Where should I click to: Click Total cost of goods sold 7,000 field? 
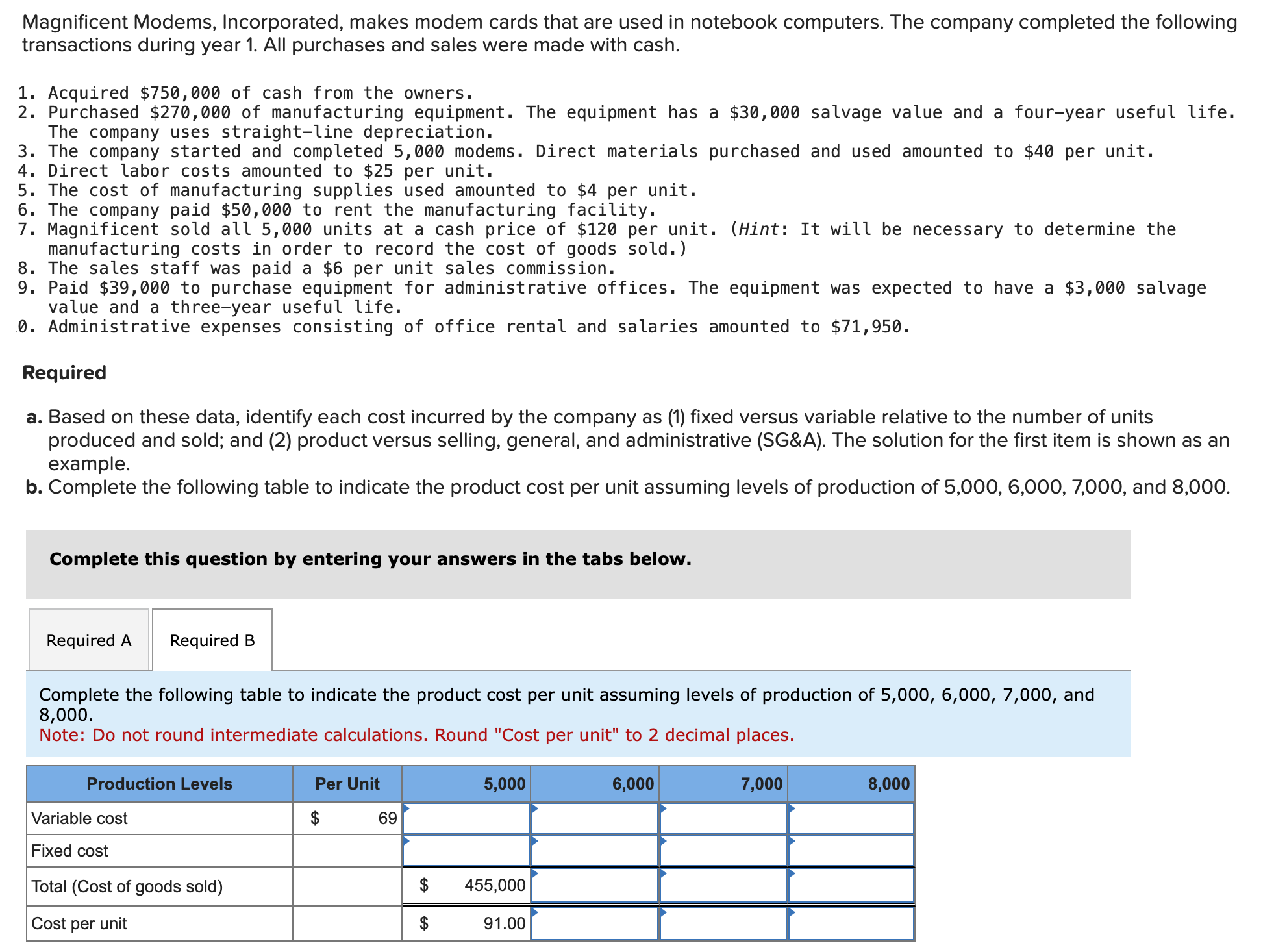tap(723, 886)
